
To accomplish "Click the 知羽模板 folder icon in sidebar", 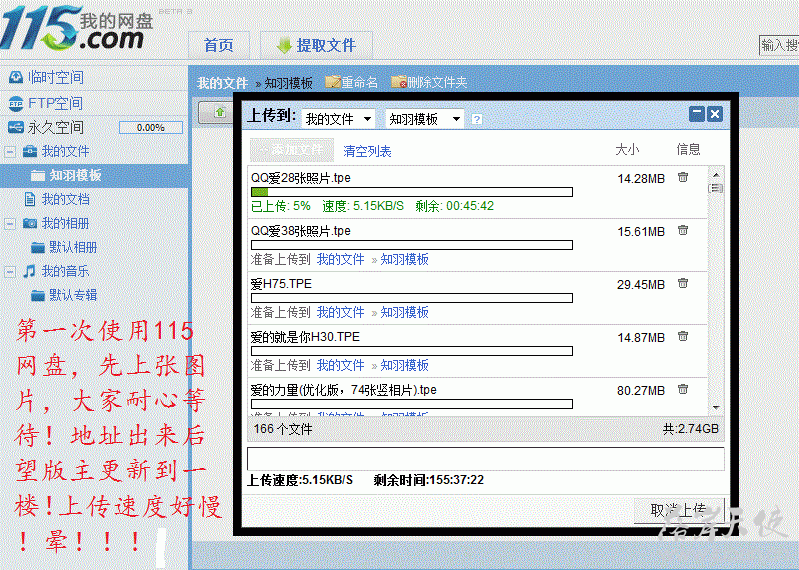I will 38,176.
